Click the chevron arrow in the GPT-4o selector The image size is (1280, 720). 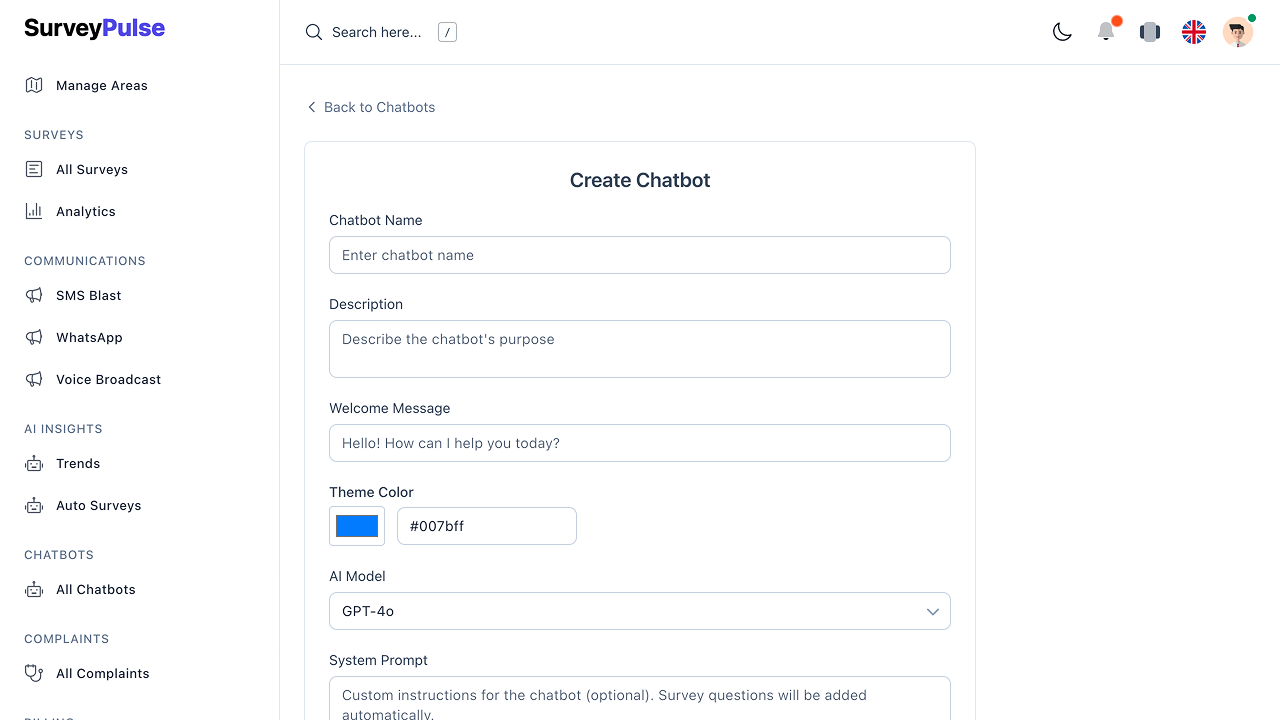click(932, 611)
